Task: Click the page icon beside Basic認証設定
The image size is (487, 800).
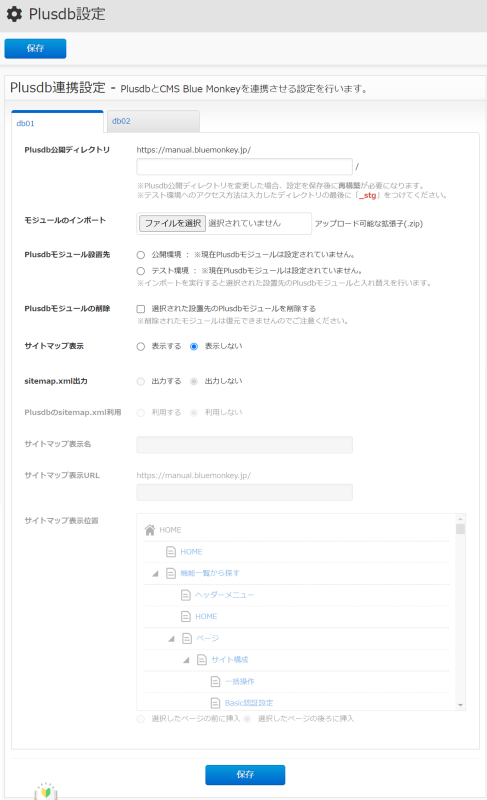Action: click(x=216, y=703)
